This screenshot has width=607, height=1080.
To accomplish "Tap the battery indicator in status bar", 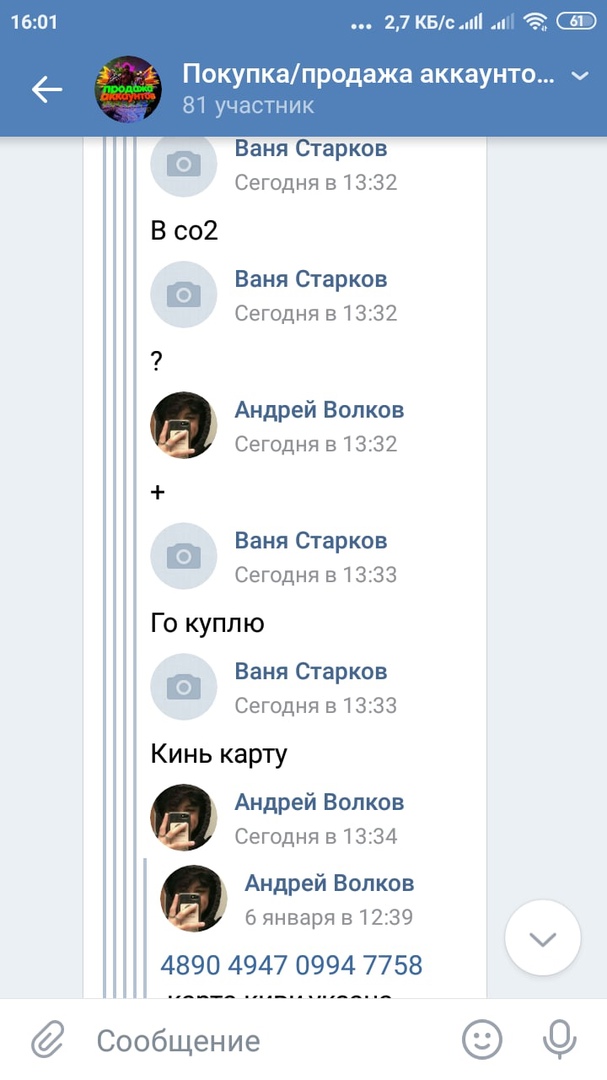I will [x=577, y=21].
